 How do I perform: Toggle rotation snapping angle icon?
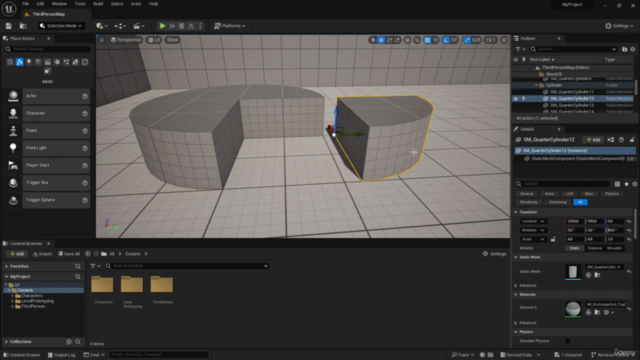pyautogui.click(x=446, y=40)
